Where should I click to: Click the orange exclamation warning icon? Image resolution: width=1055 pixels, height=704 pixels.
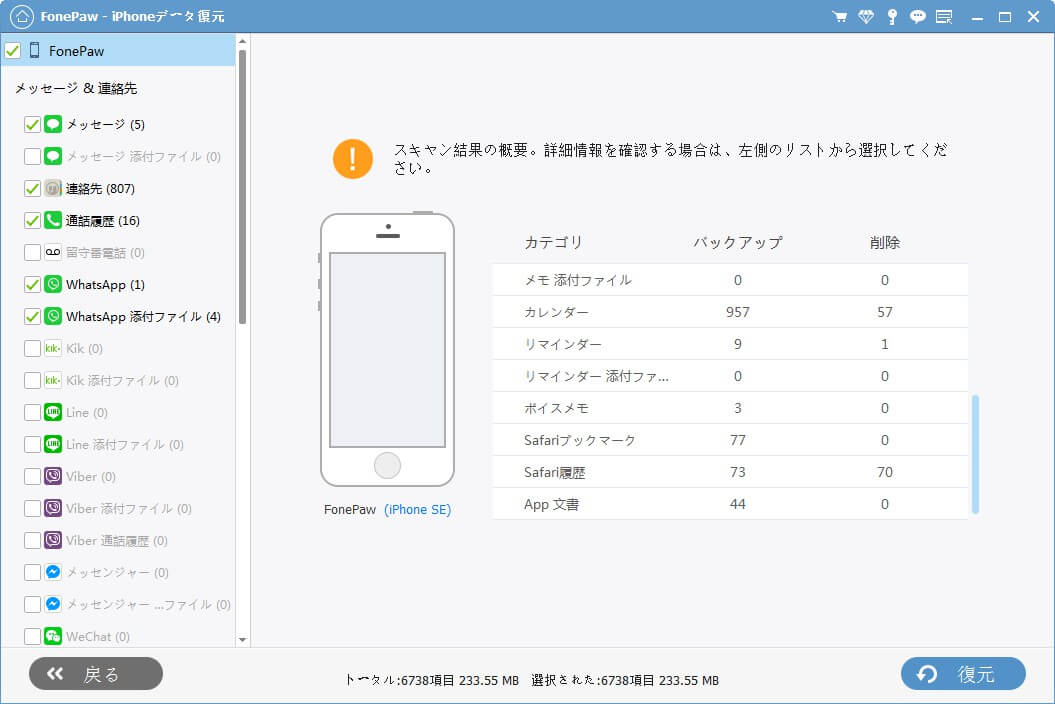pyautogui.click(x=353, y=159)
